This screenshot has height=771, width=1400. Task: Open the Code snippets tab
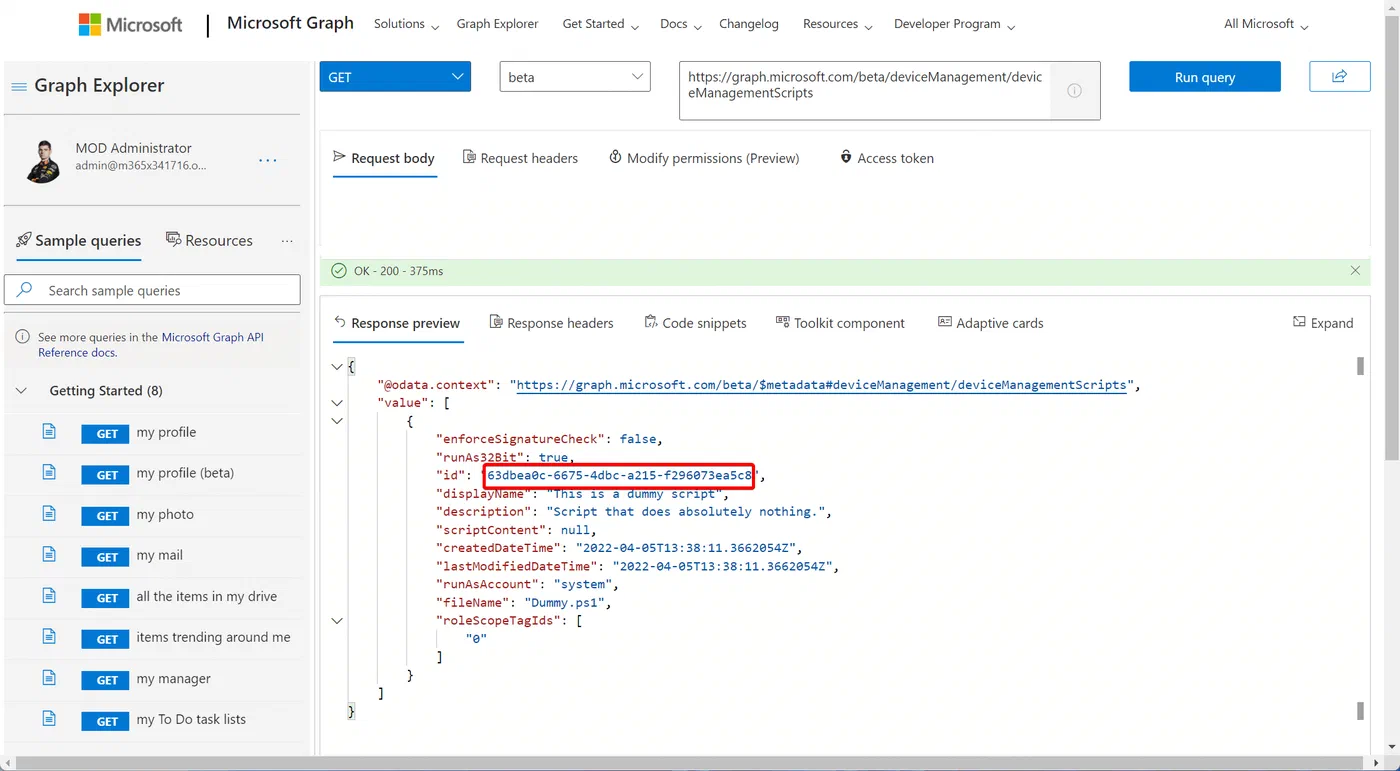[695, 323]
